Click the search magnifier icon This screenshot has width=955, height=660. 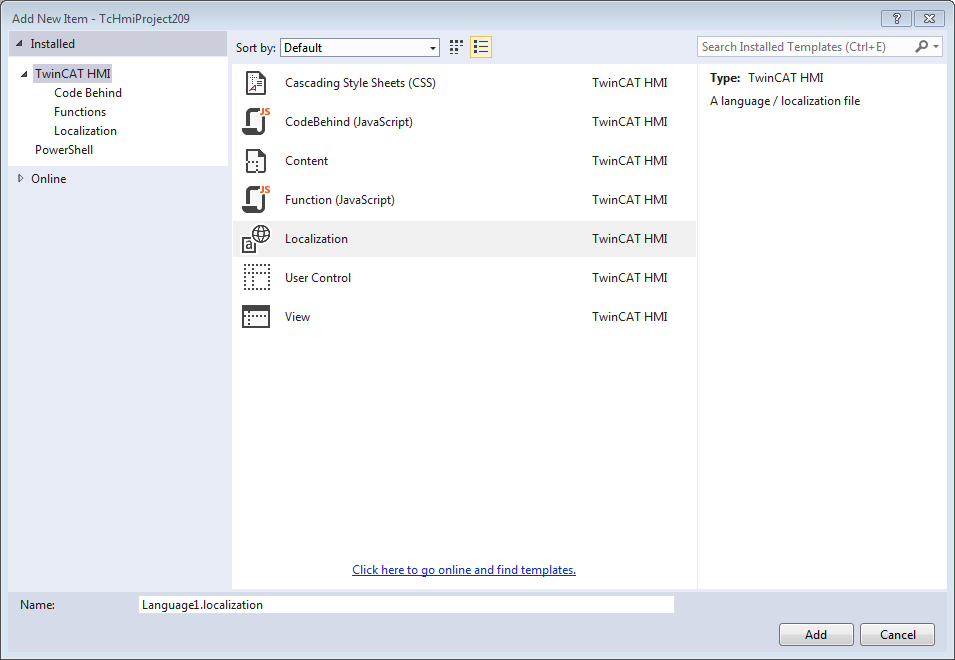tap(922, 46)
